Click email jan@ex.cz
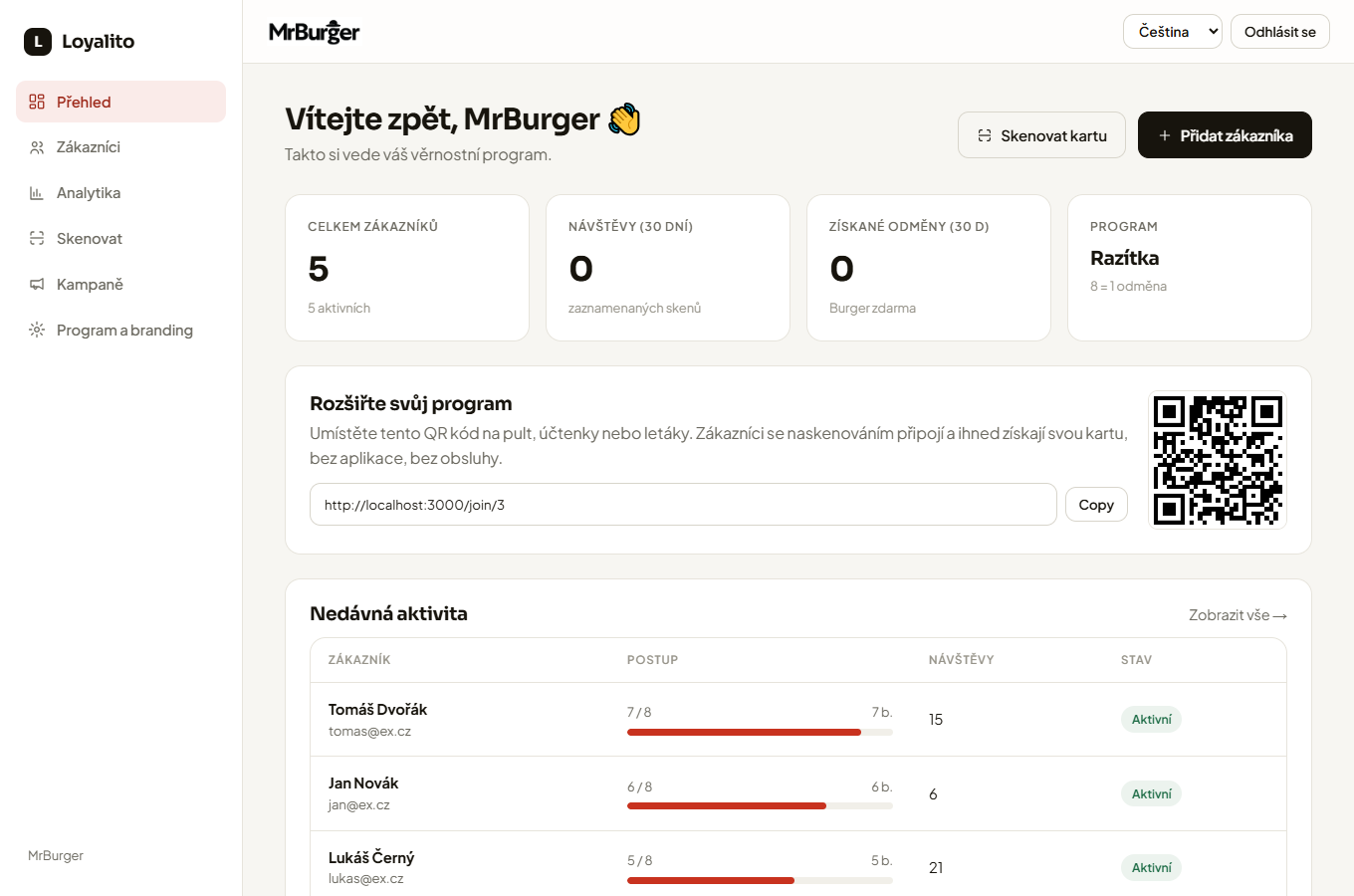 359,805
